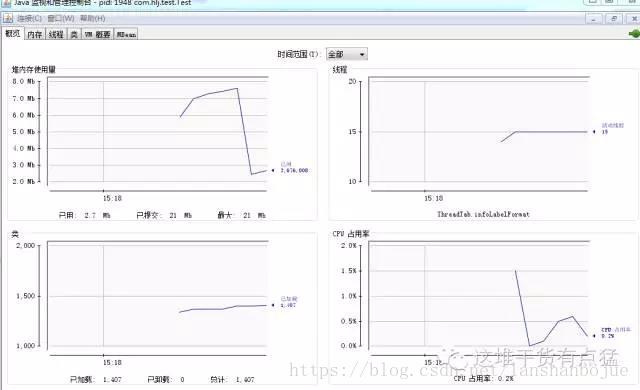This screenshot has width=640, height=390.
Task: Click the 时间范围(T) label
Action: (298, 54)
